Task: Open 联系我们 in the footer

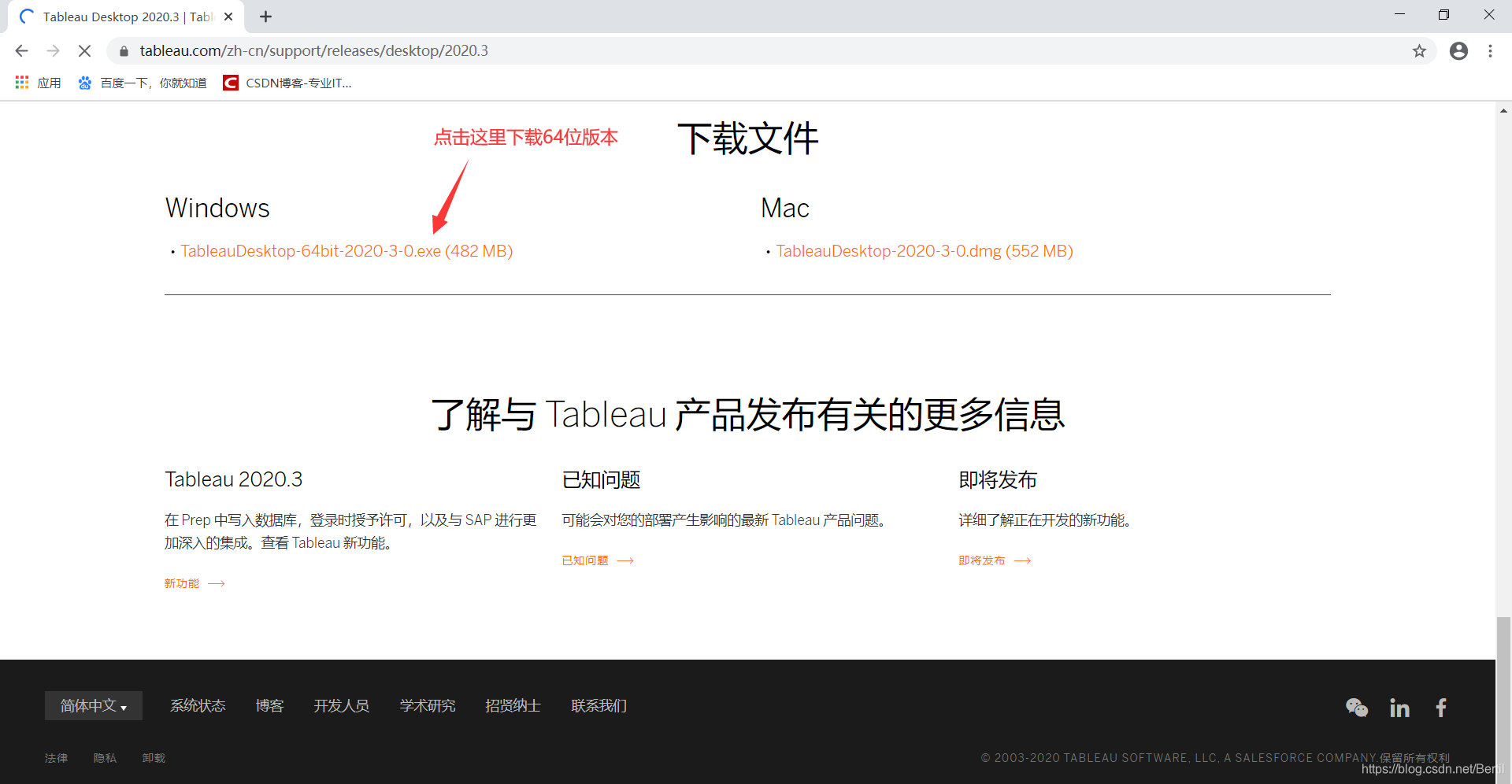Action: coord(598,706)
